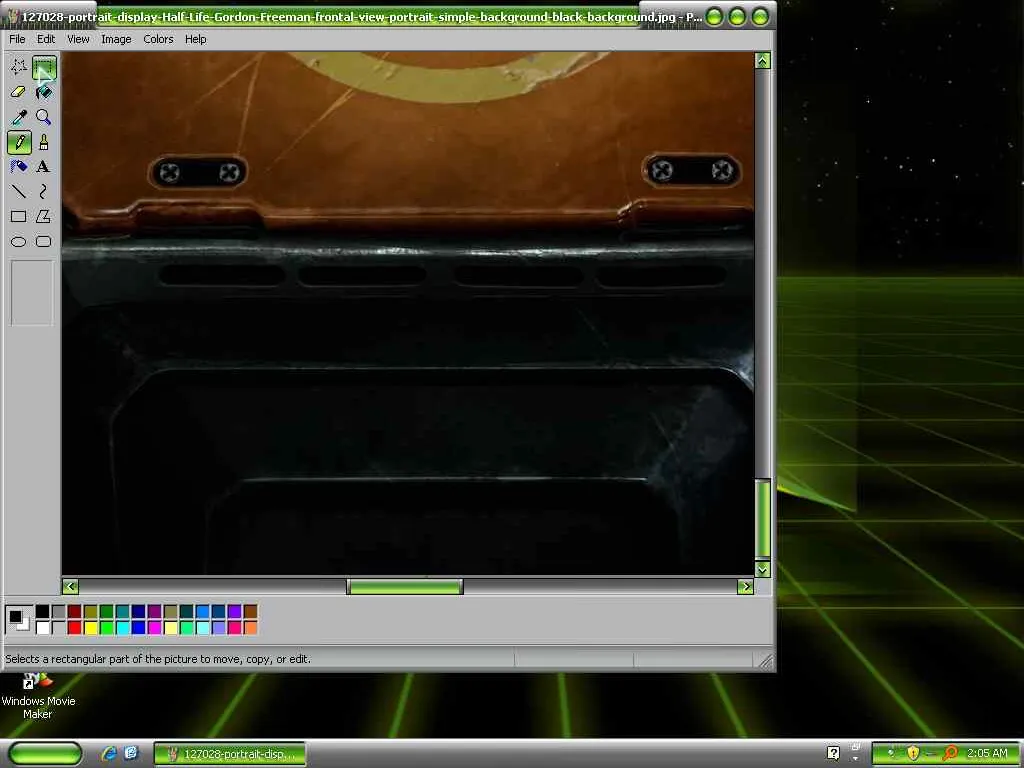Select the Pencil tool
The width and height of the screenshot is (1024, 768).
pos(19,142)
